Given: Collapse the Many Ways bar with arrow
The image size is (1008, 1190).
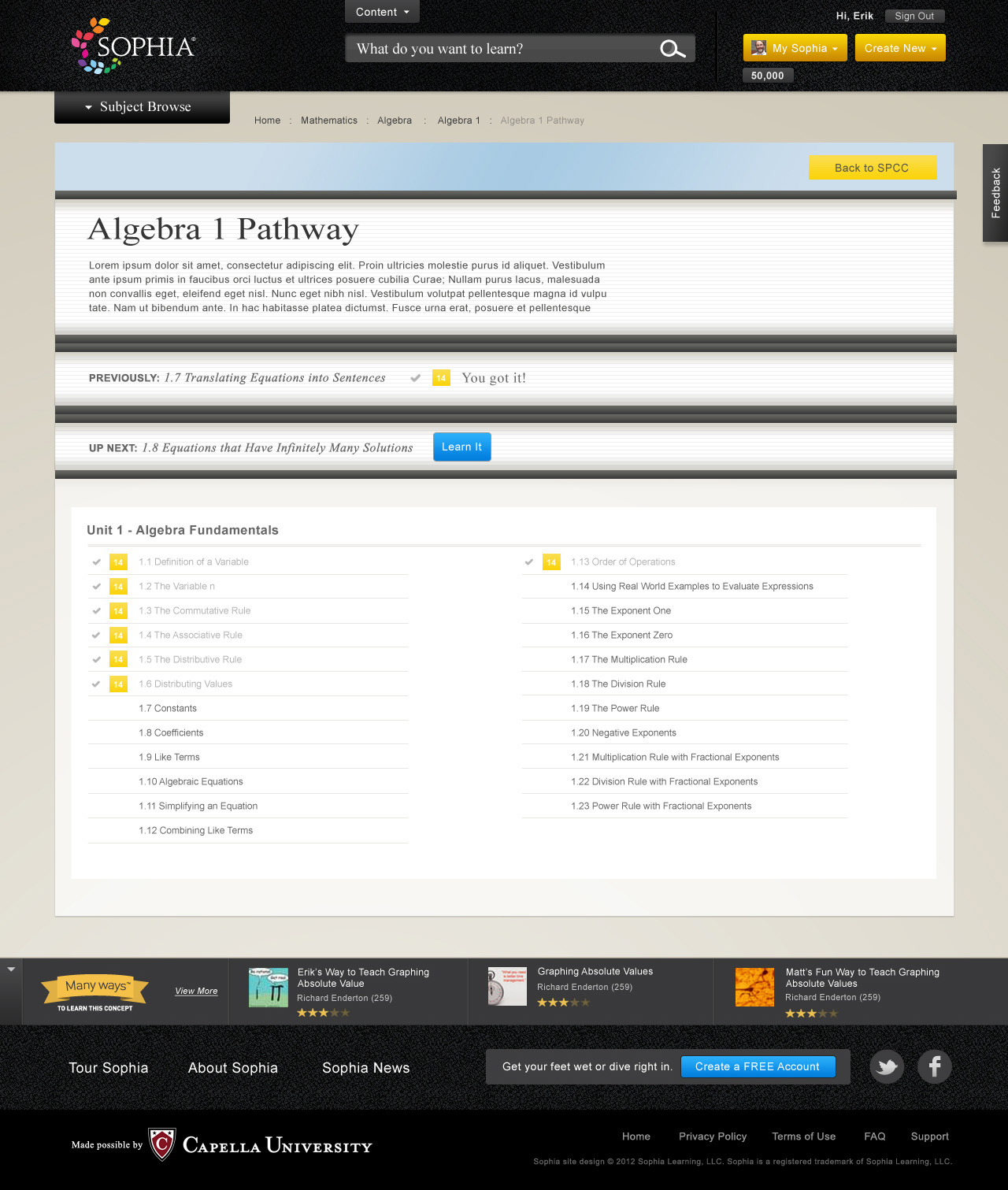Looking at the screenshot, I should tap(11, 969).
